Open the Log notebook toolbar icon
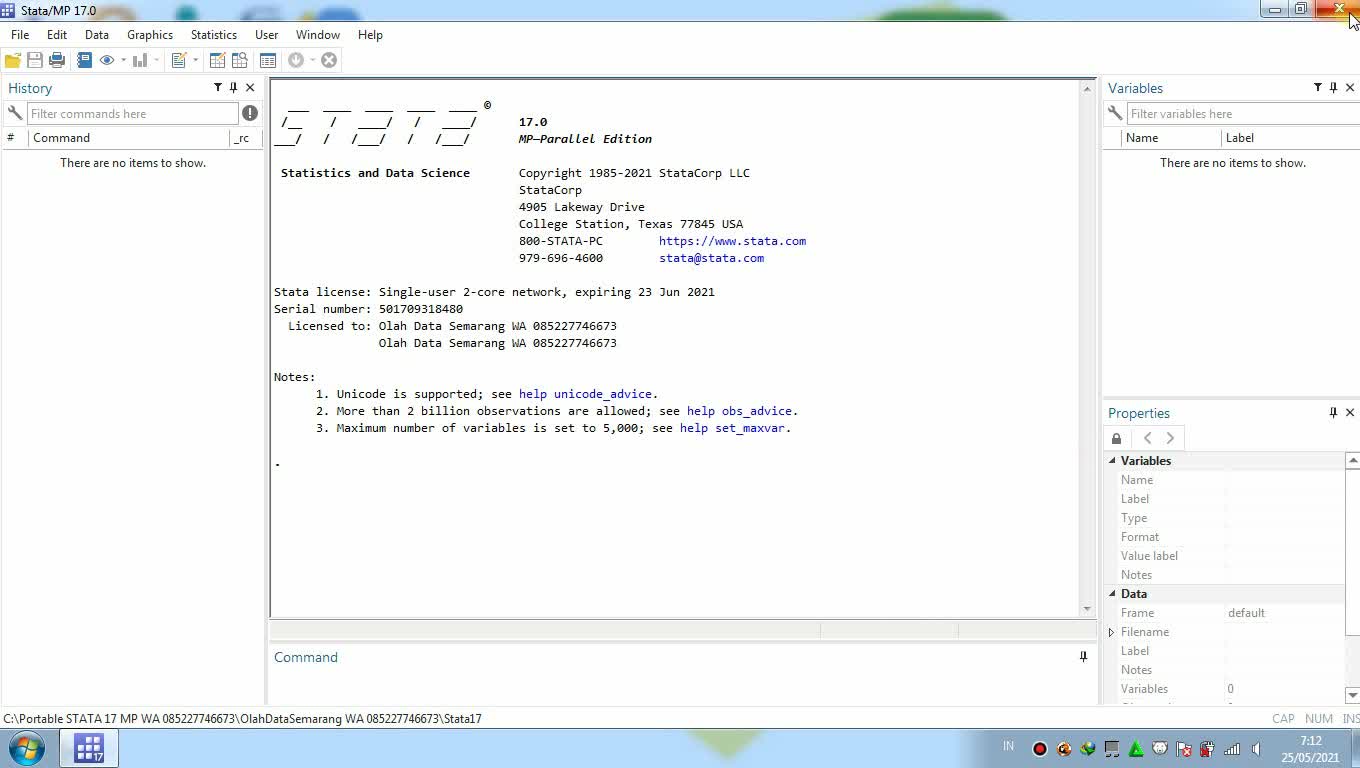The image size is (1360, 768). click(x=84, y=60)
